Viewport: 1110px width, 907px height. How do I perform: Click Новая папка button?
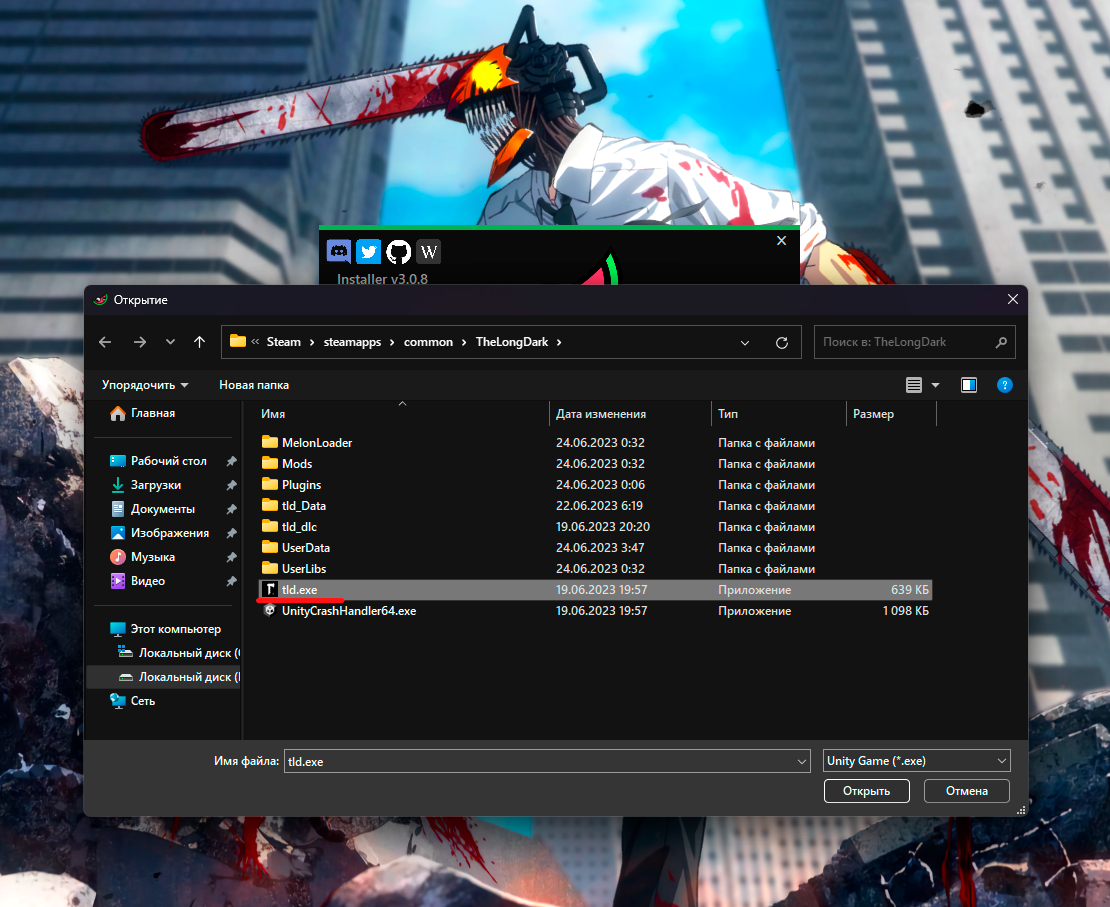[x=253, y=385]
